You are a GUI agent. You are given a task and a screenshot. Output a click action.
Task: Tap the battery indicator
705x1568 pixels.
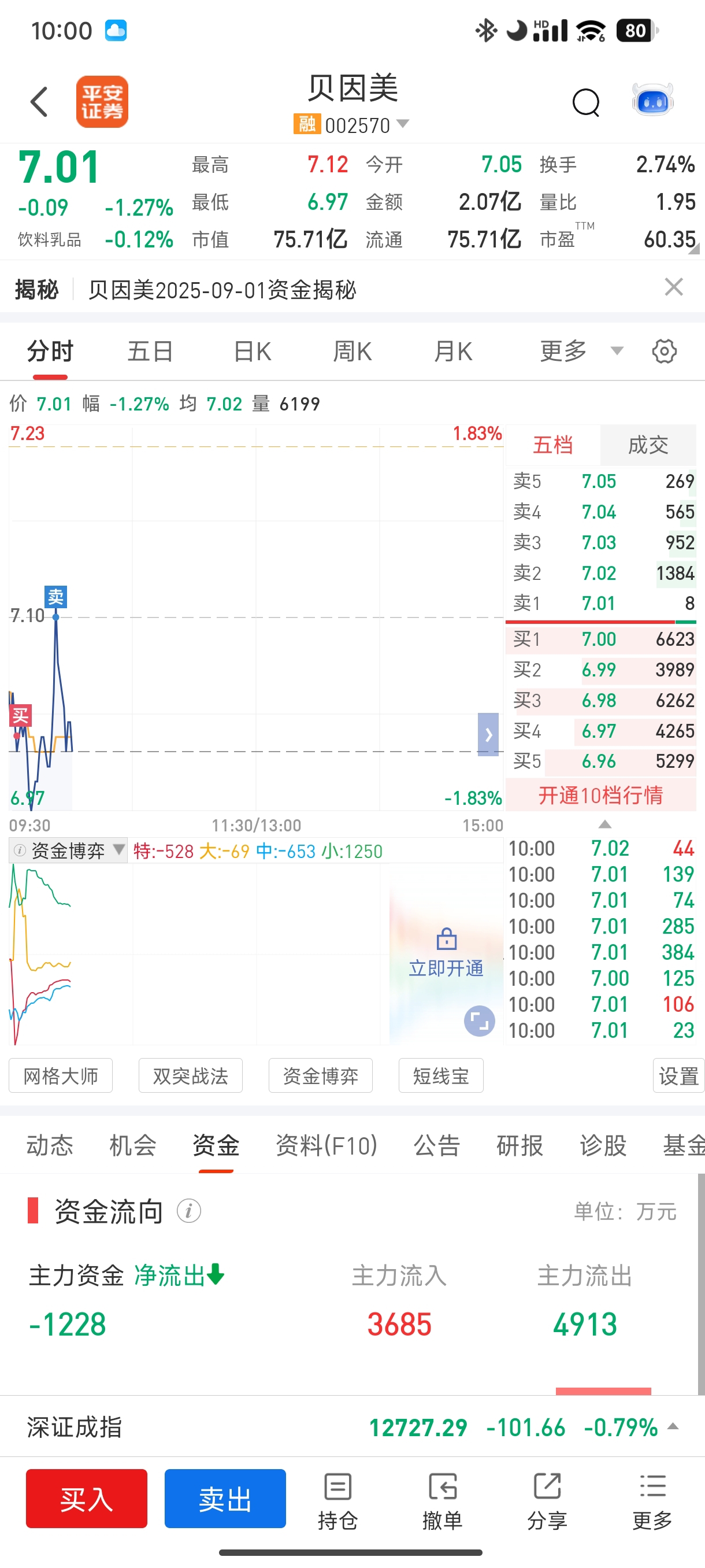637,31
